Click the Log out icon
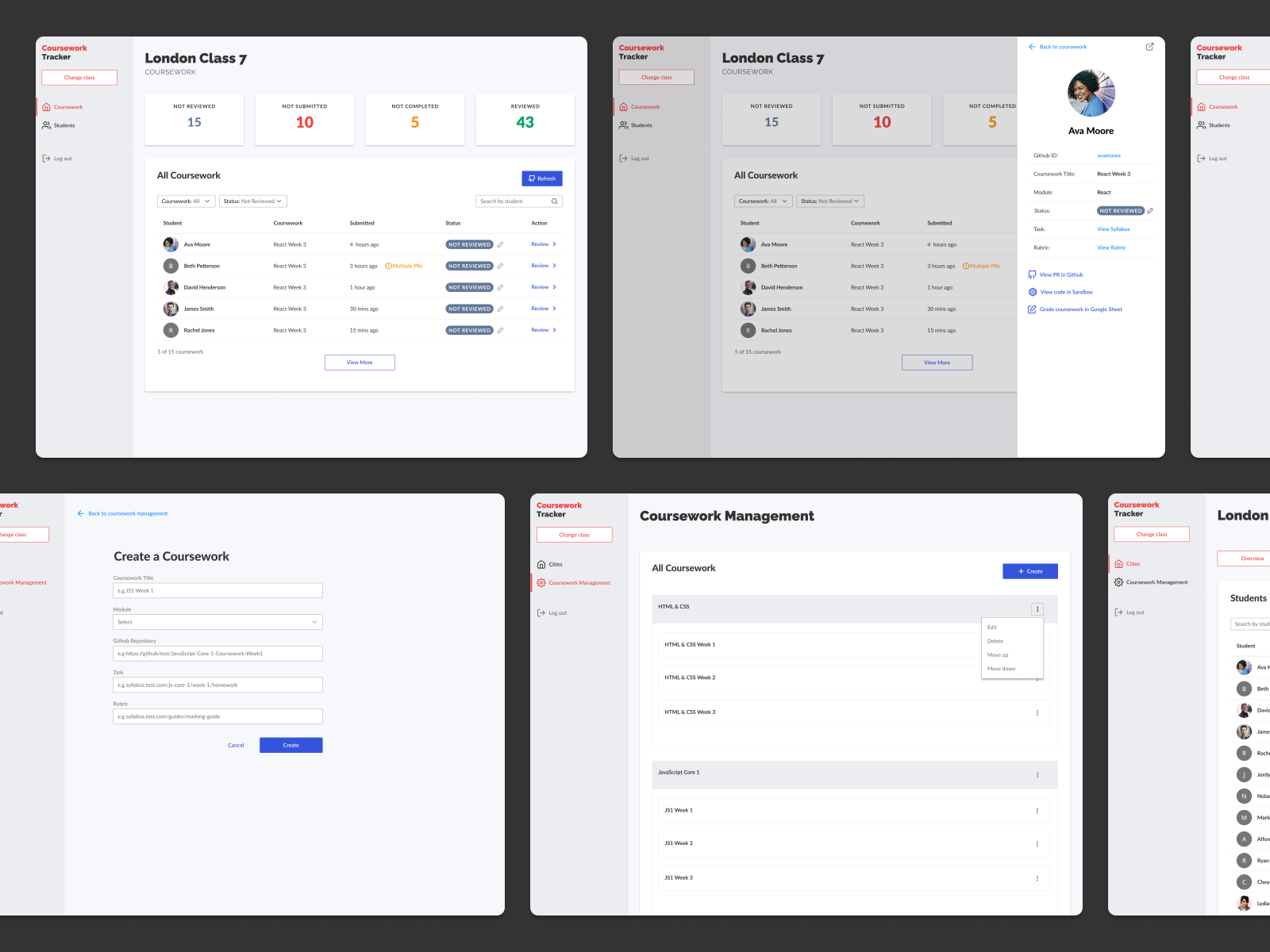1270x952 pixels. point(46,158)
